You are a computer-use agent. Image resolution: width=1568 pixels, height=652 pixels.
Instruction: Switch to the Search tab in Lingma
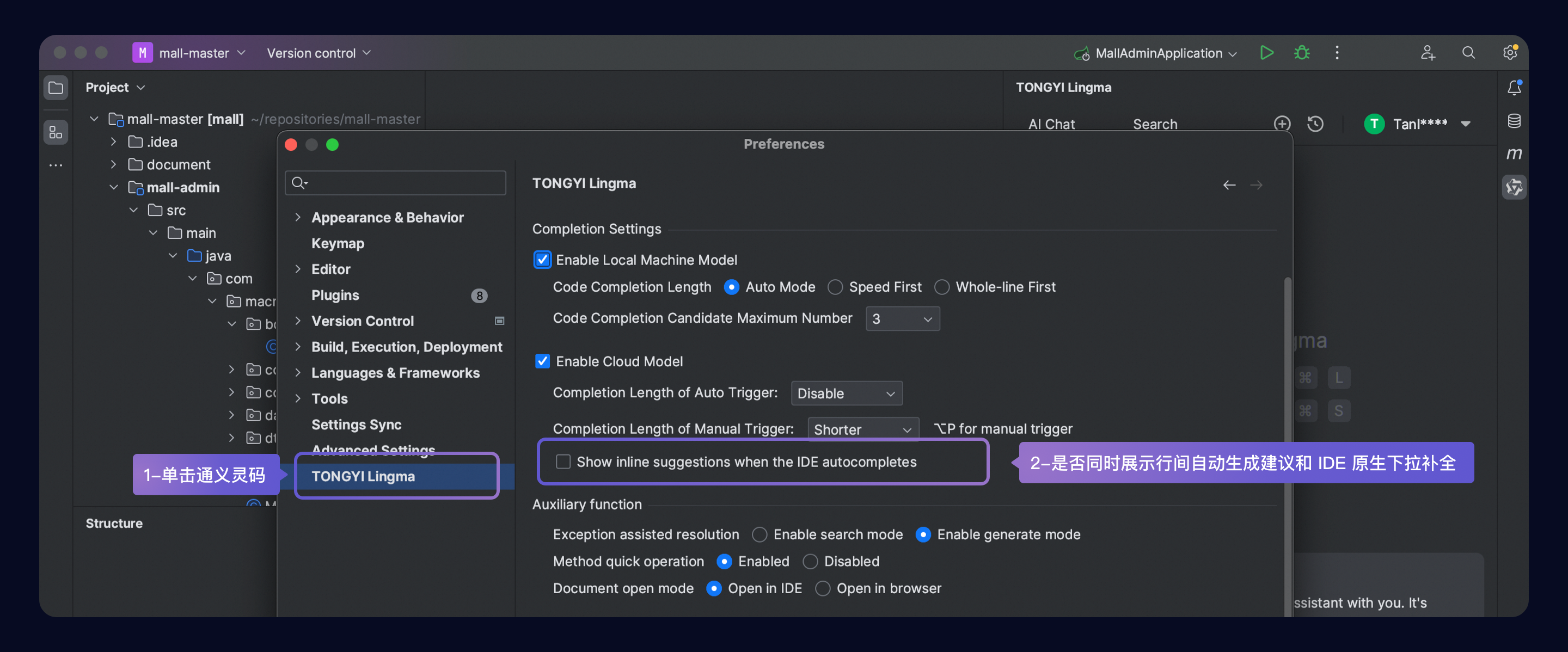pos(1155,124)
